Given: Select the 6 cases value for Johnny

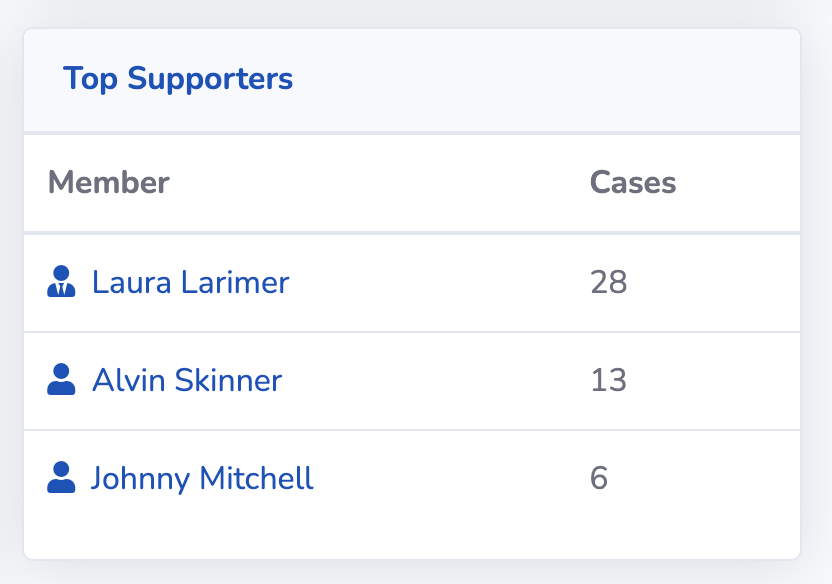Looking at the screenshot, I should 599,478.
